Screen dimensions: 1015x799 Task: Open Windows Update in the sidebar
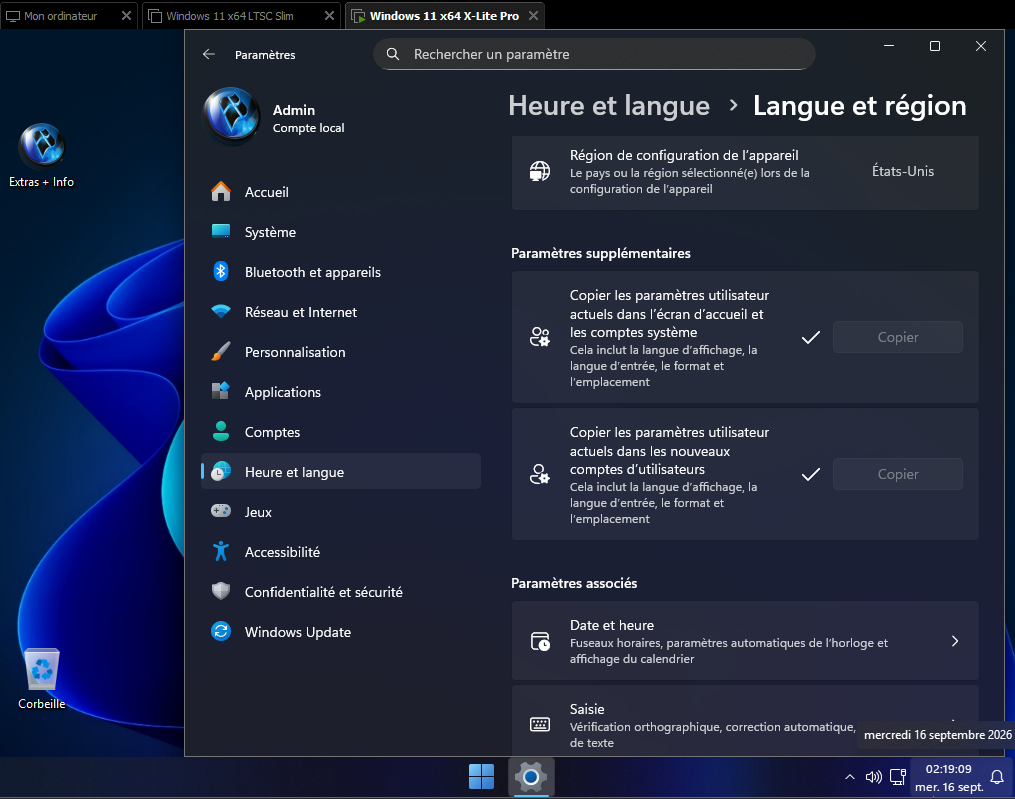point(340,632)
